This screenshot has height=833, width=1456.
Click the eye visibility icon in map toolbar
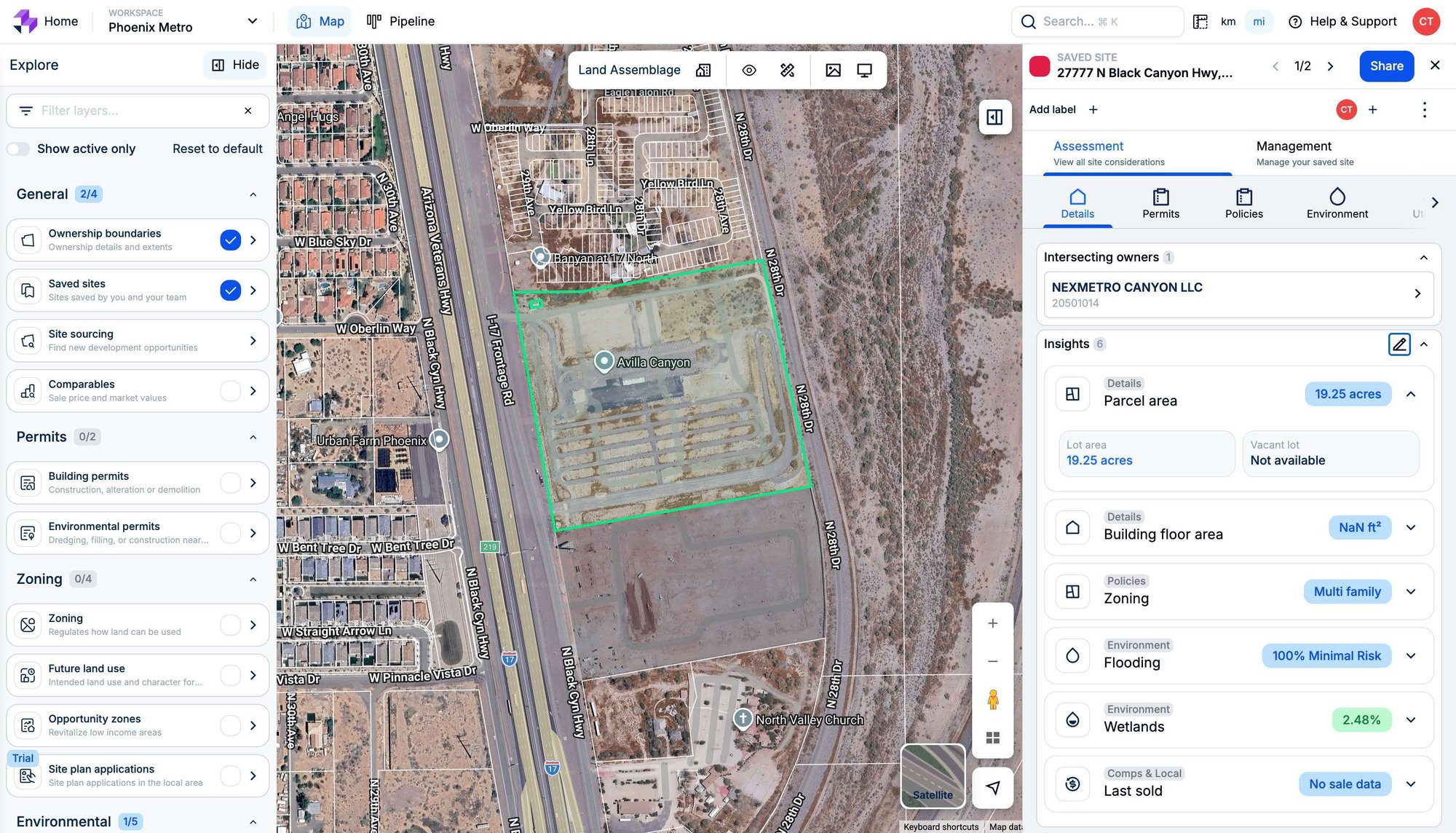[x=749, y=70]
